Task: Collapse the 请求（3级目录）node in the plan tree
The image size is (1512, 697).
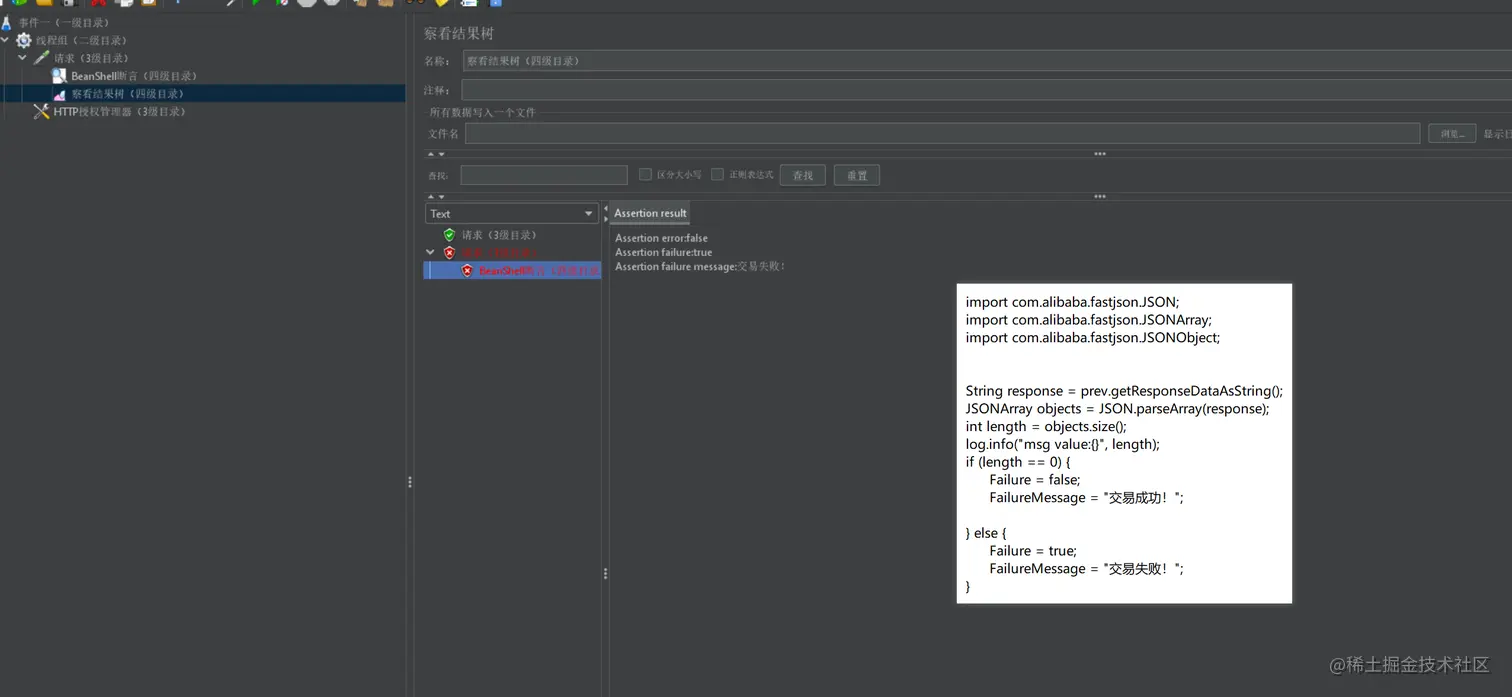Action: [22, 58]
